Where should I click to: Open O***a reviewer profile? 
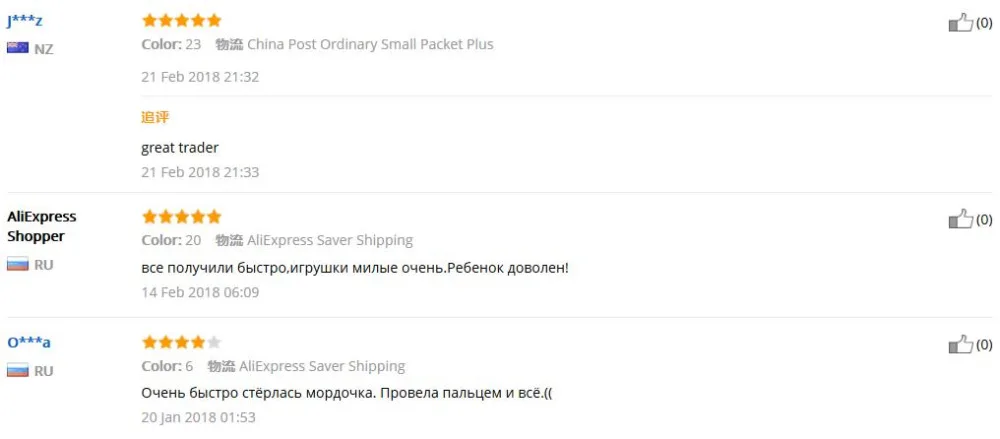tap(29, 343)
